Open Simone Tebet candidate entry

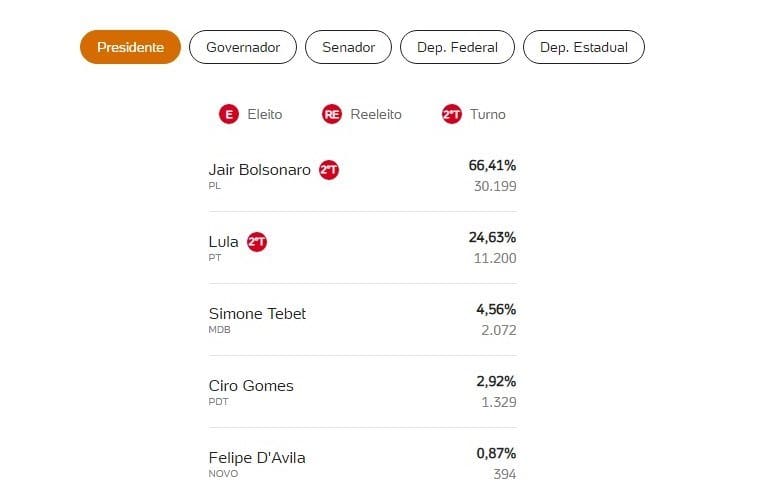(363, 320)
